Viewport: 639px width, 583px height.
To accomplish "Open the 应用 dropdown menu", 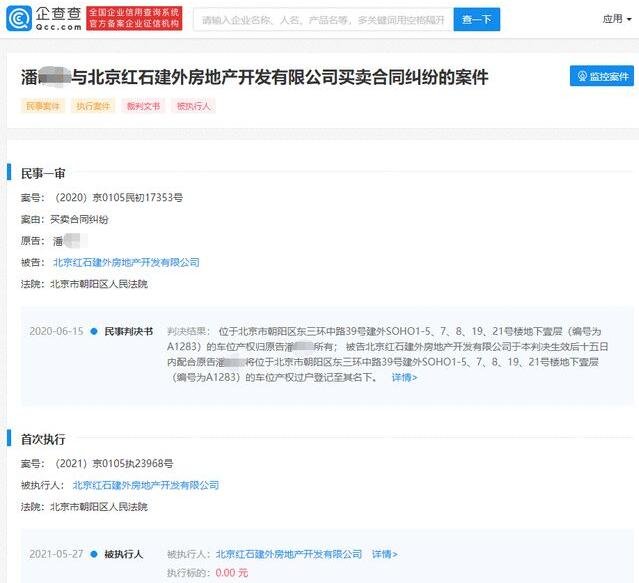I will 617,19.
